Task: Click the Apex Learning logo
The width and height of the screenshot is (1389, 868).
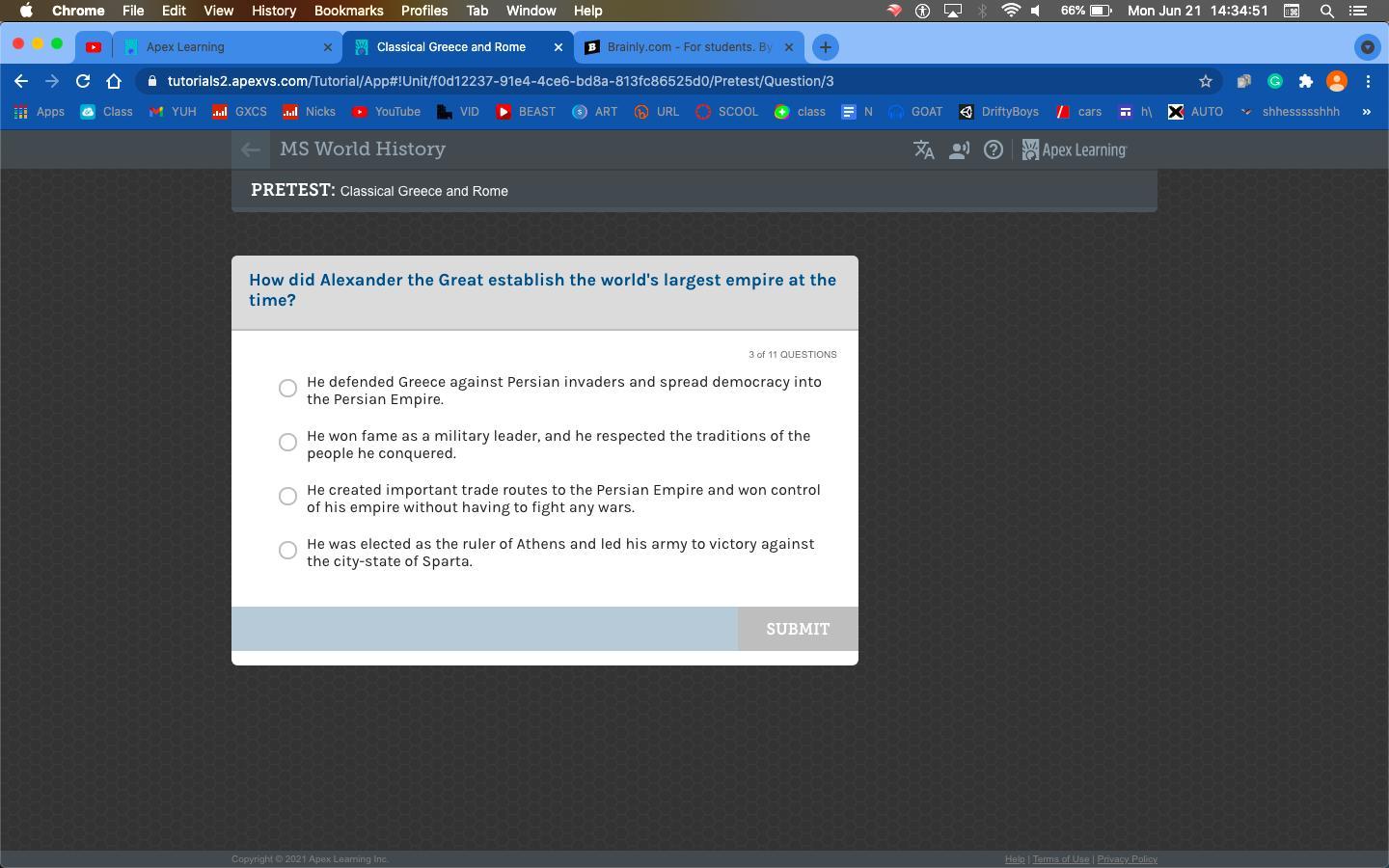Action: (1075, 149)
